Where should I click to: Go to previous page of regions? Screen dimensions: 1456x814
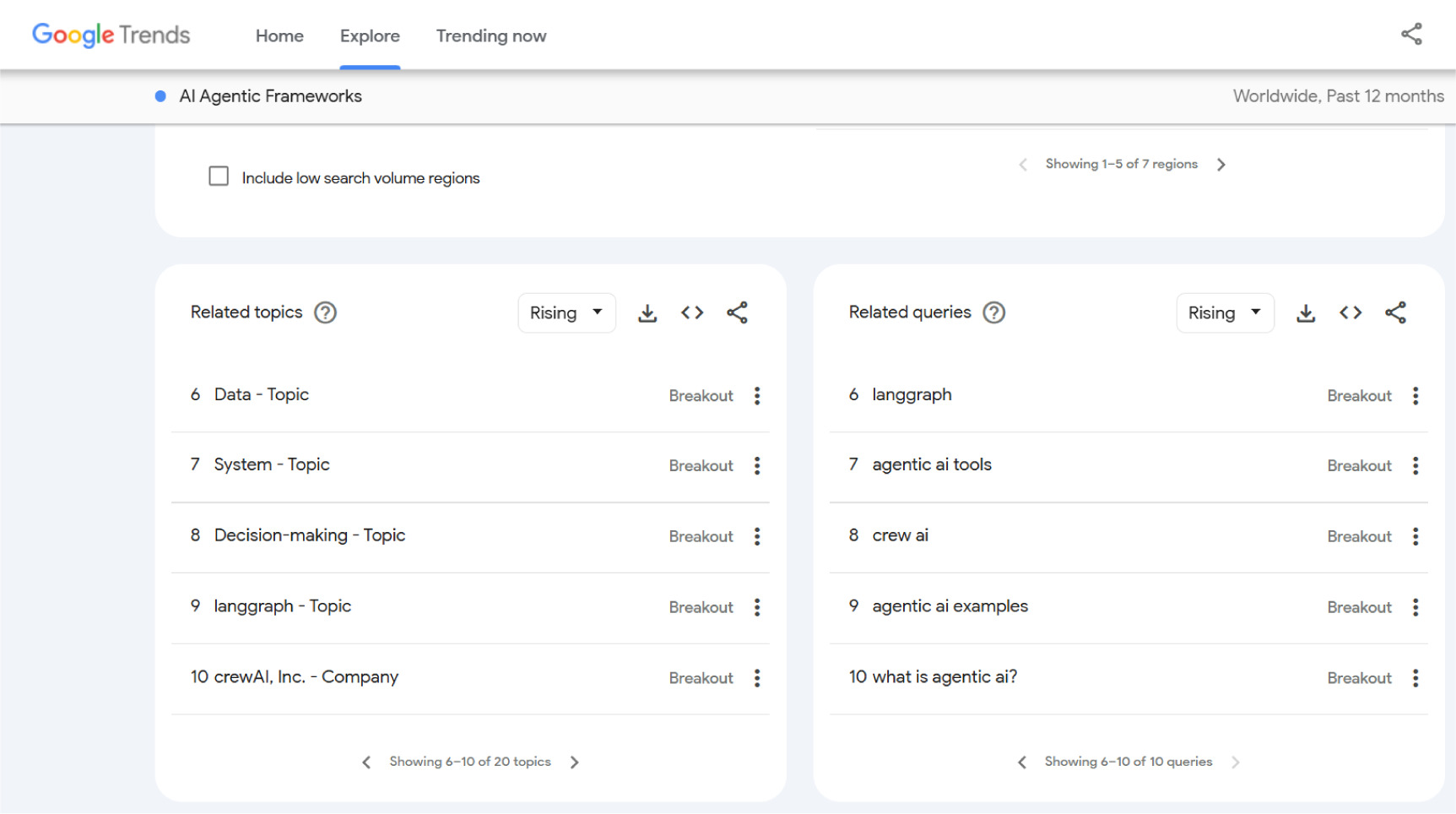pyautogui.click(x=1023, y=165)
